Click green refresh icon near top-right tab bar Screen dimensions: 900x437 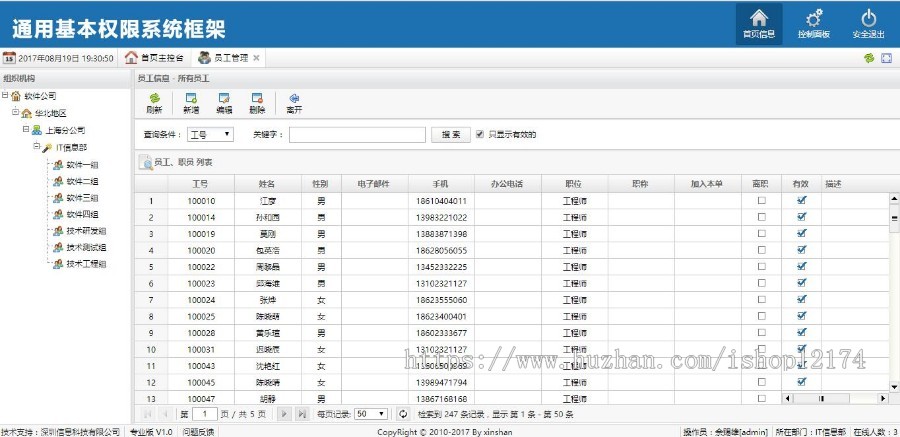click(x=869, y=58)
